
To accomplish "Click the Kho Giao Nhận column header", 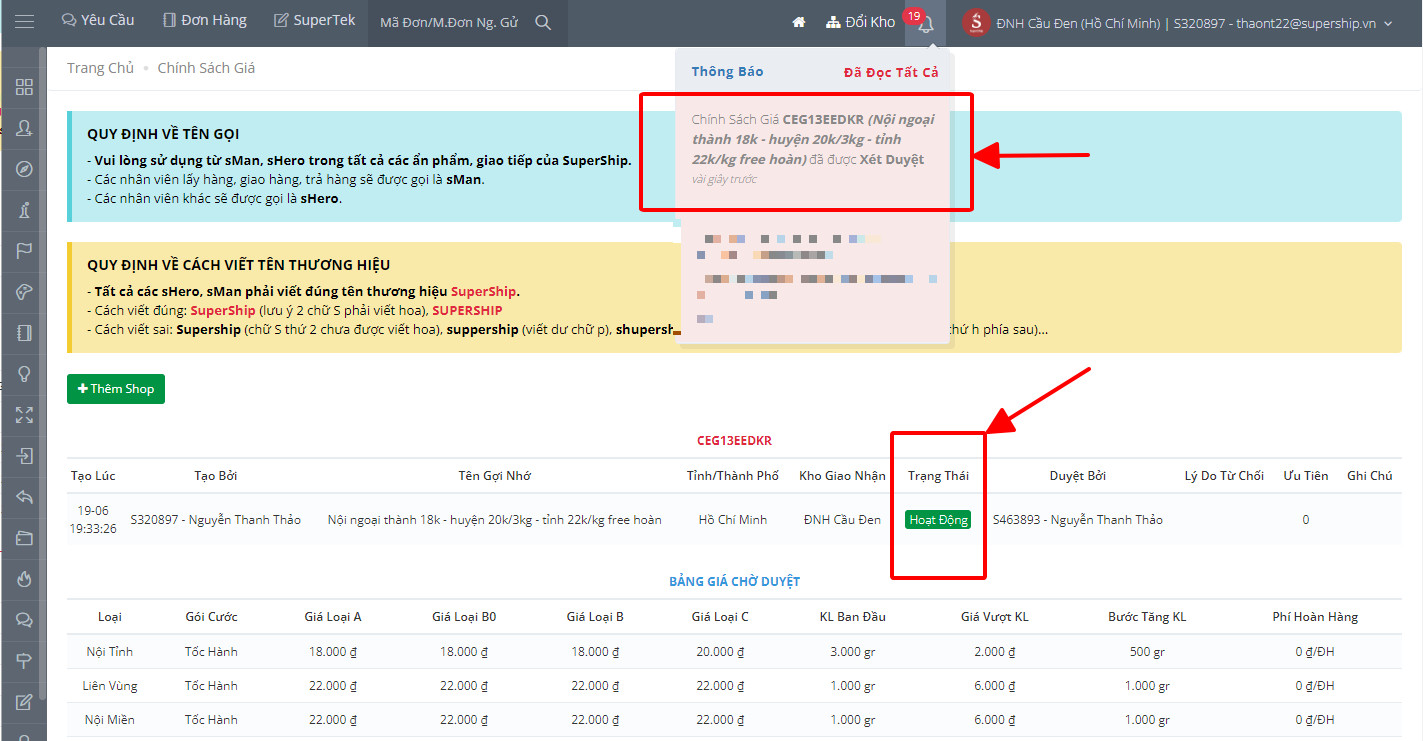I will click(x=842, y=476).
